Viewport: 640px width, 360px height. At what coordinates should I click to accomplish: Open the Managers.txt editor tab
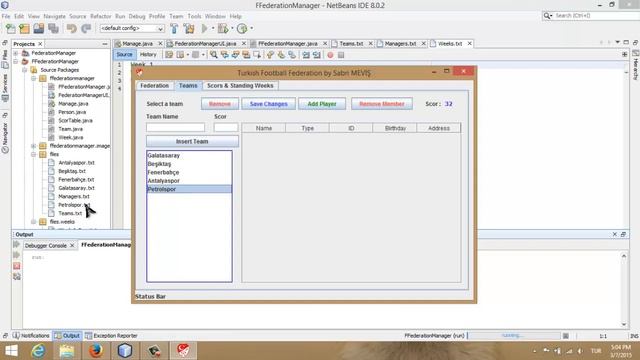pyautogui.click(x=400, y=43)
